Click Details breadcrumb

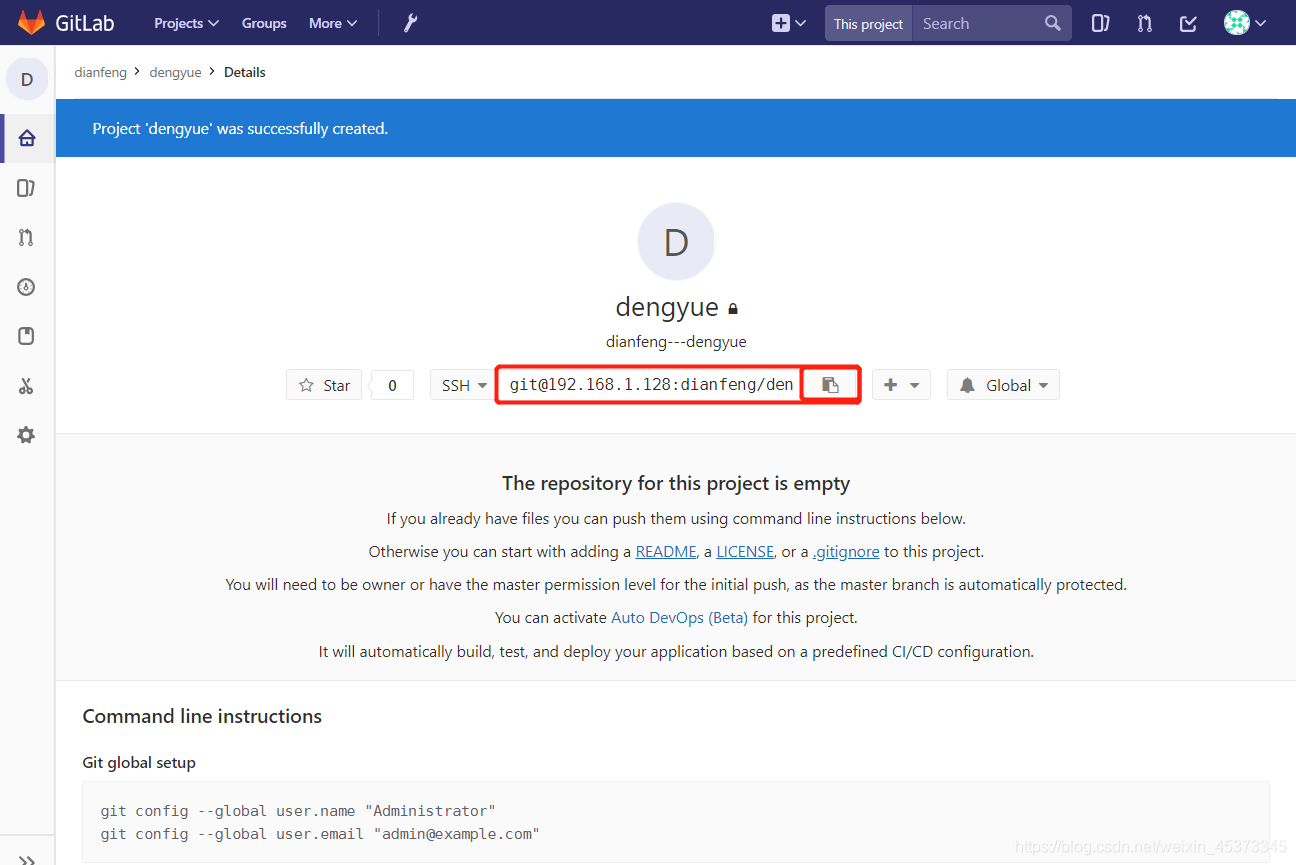coord(245,72)
